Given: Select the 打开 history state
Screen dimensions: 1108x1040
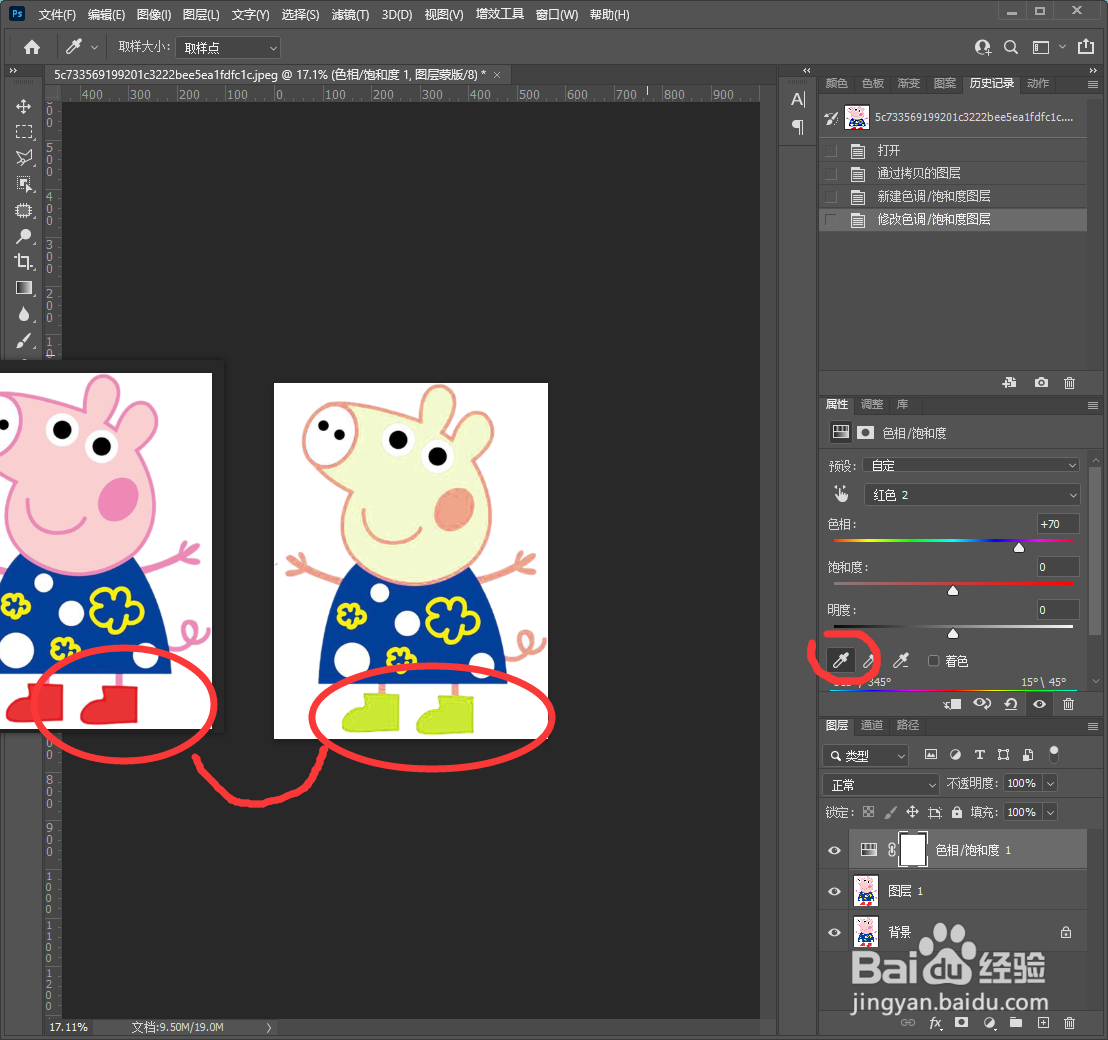Looking at the screenshot, I should (953, 150).
